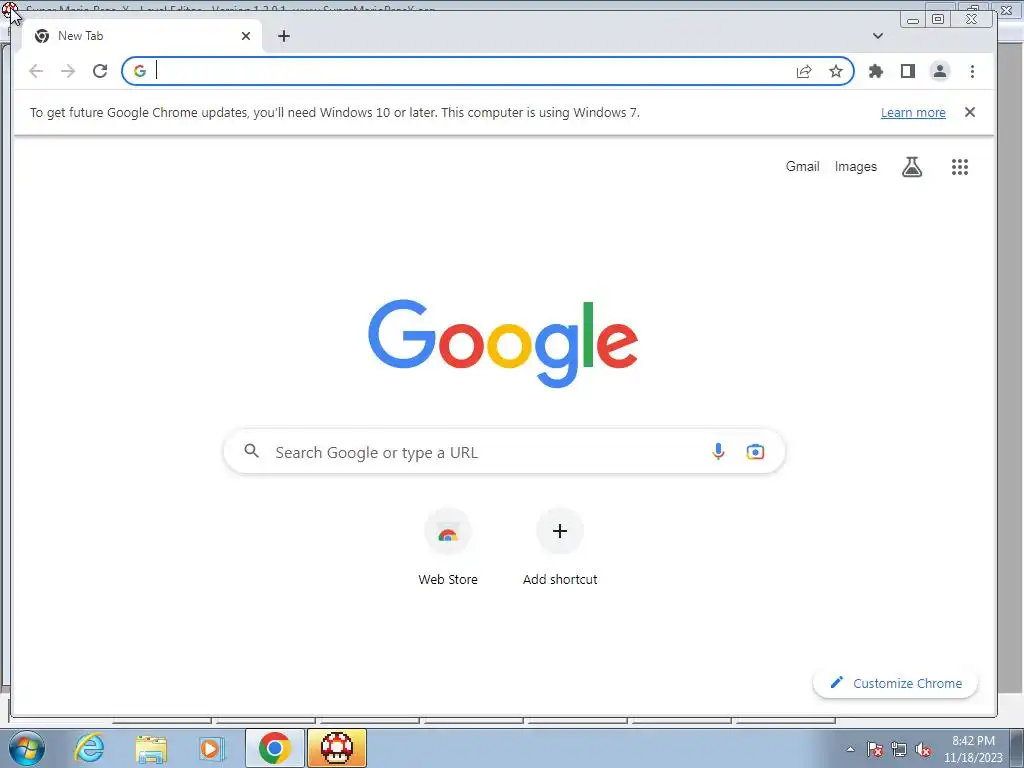Open the Windows Start menu

point(27,748)
